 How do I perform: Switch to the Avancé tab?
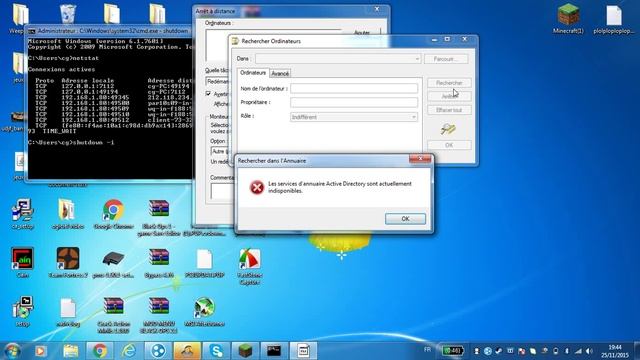(280, 73)
